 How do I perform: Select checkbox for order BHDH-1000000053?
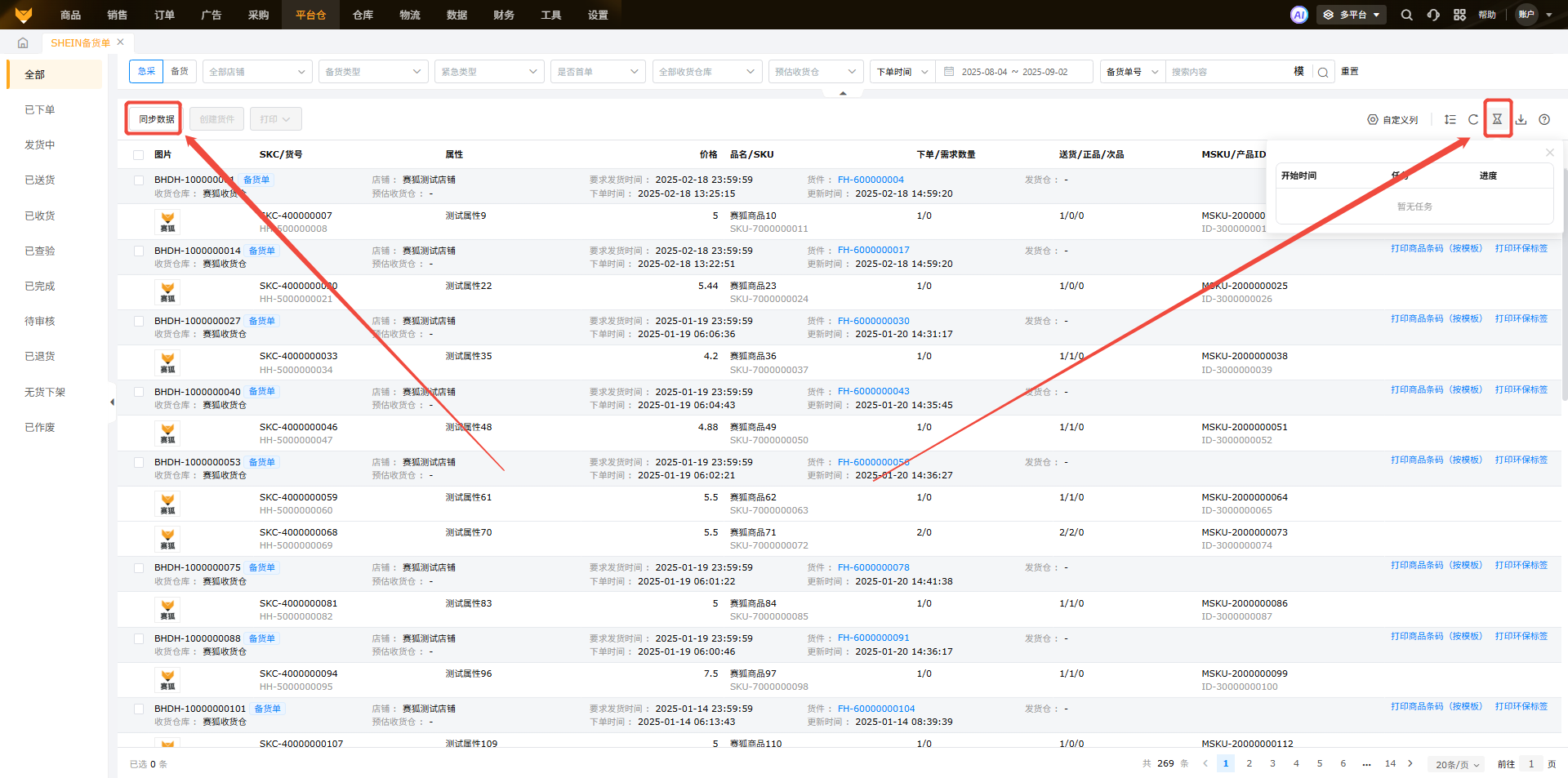(x=138, y=463)
